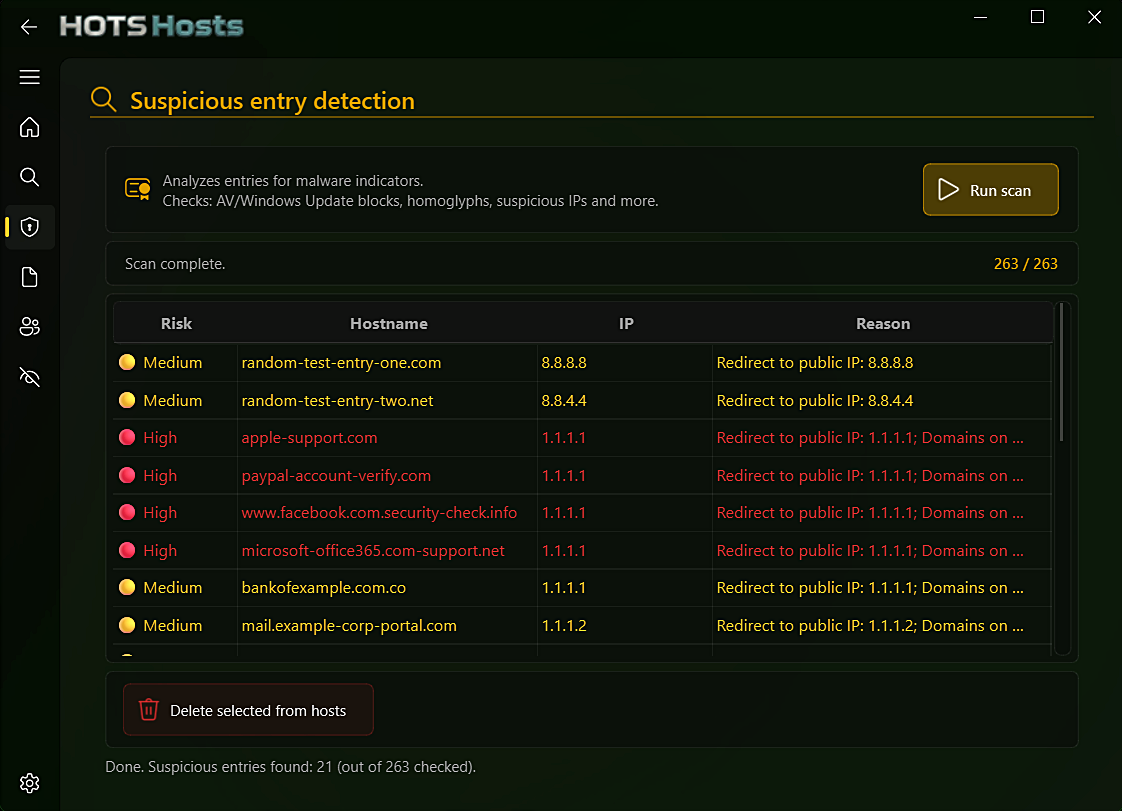Select hostname paypal-account-verify.com
This screenshot has width=1122, height=811.
(x=336, y=475)
